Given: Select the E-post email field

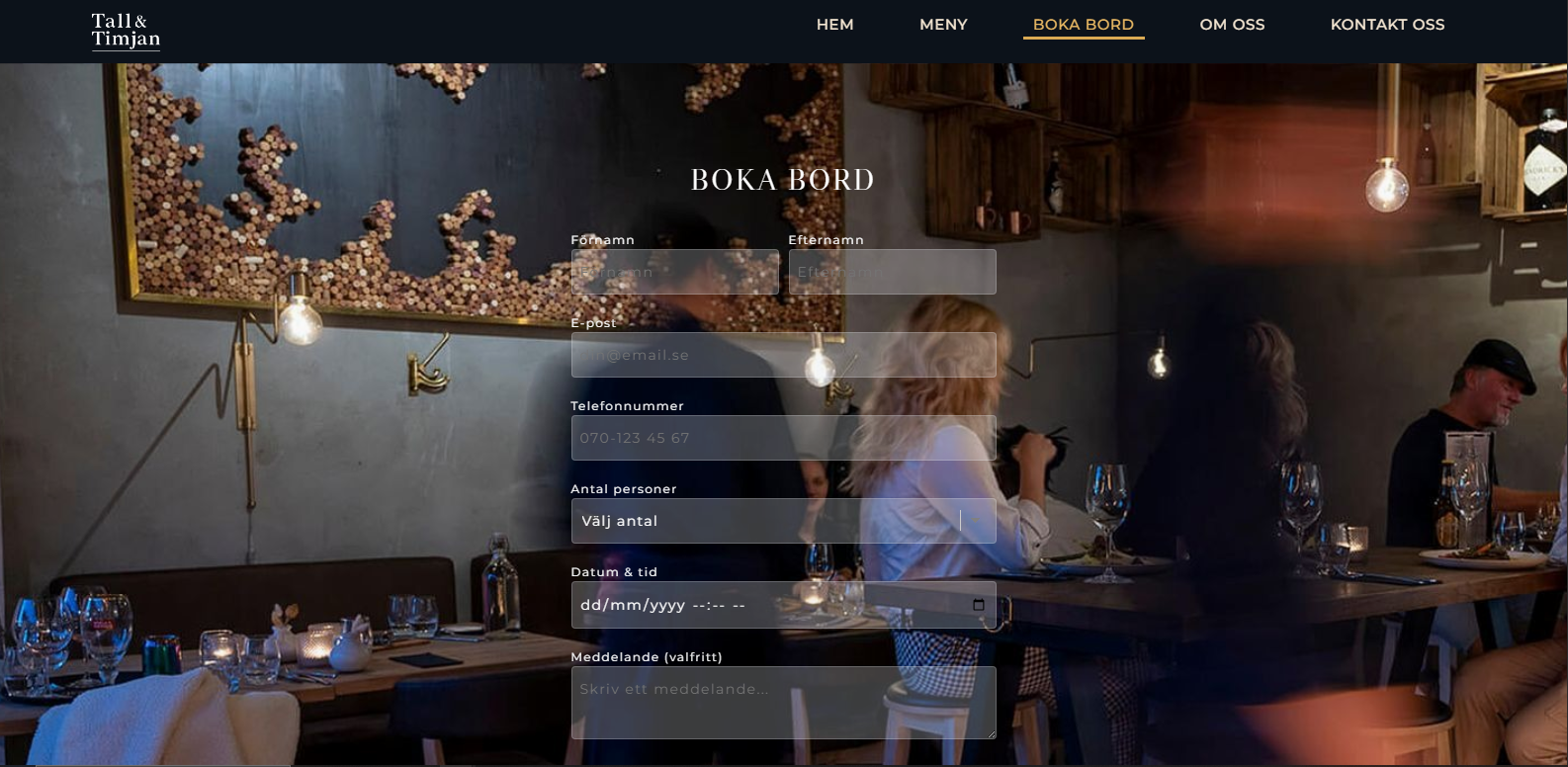Looking at the screenshot, I should (783, 355).
